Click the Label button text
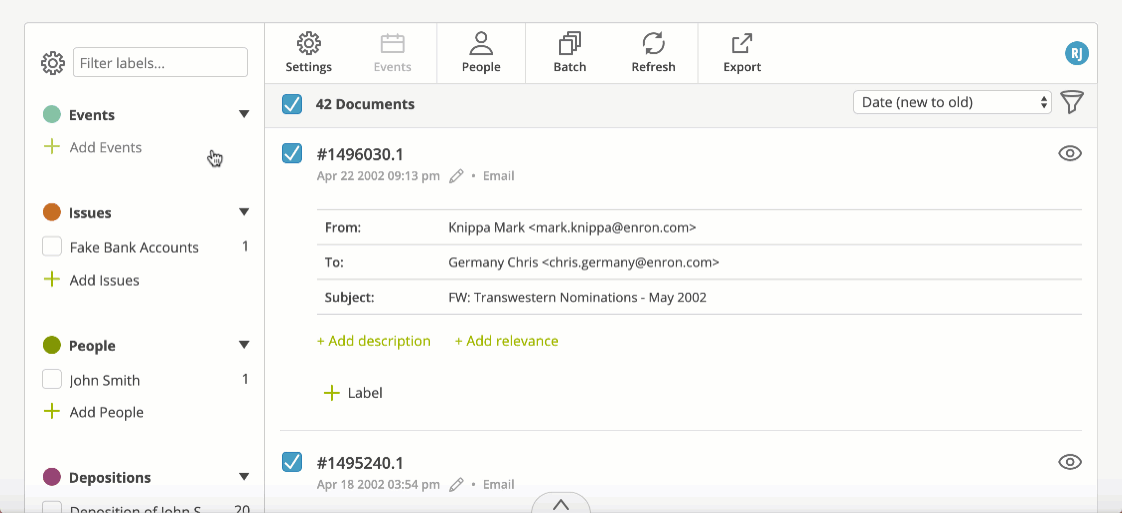 coord(365,393)
